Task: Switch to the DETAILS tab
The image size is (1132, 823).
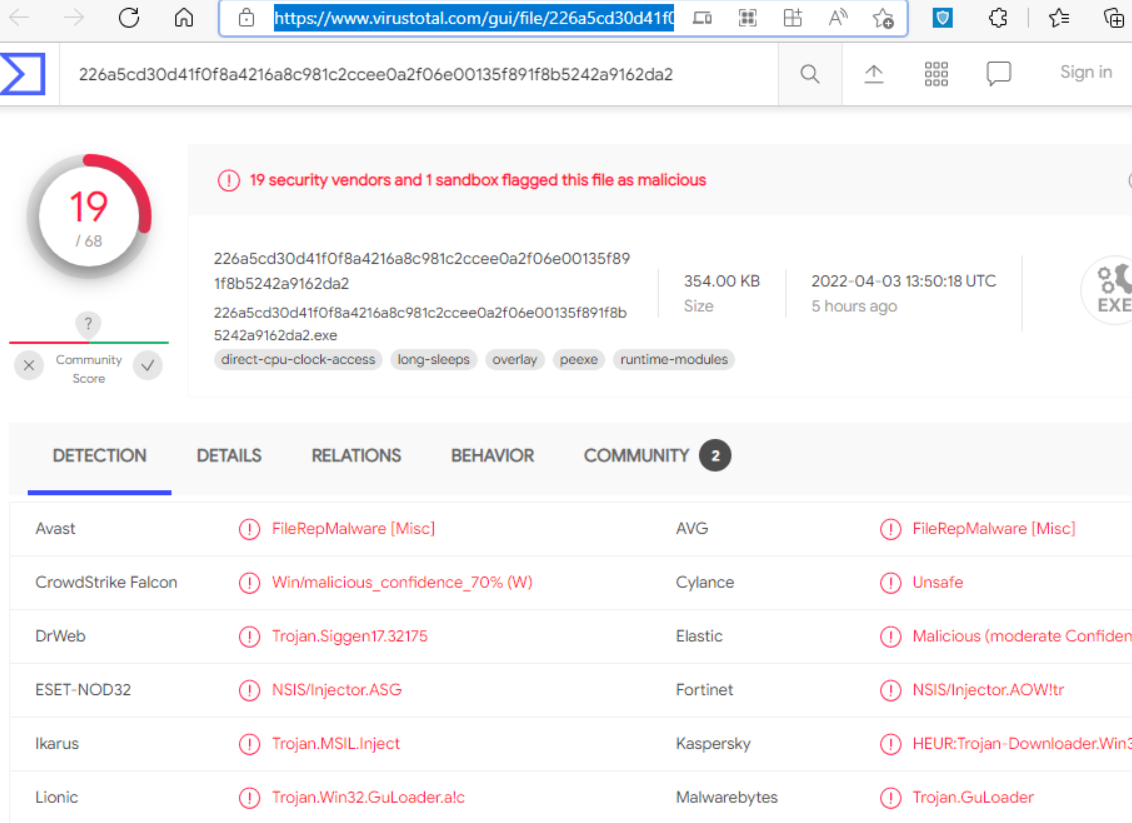Action: tap(229, 456)
